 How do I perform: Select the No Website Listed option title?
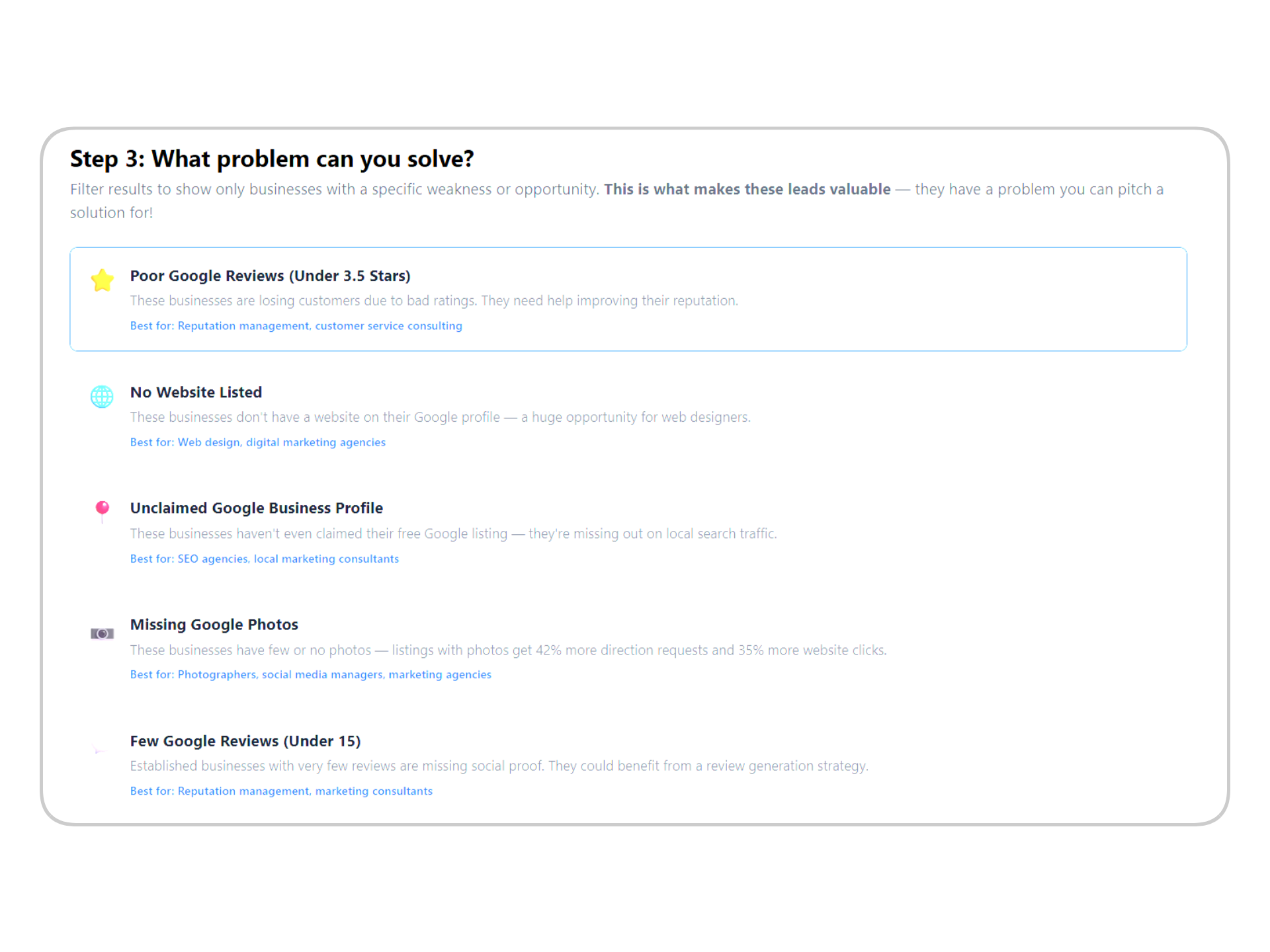(x=196, y=392)
